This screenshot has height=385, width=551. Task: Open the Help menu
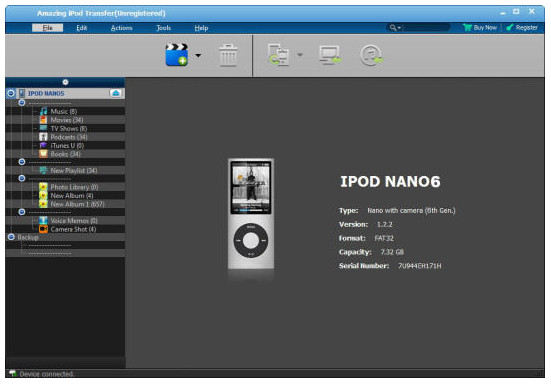coord(201,28)
